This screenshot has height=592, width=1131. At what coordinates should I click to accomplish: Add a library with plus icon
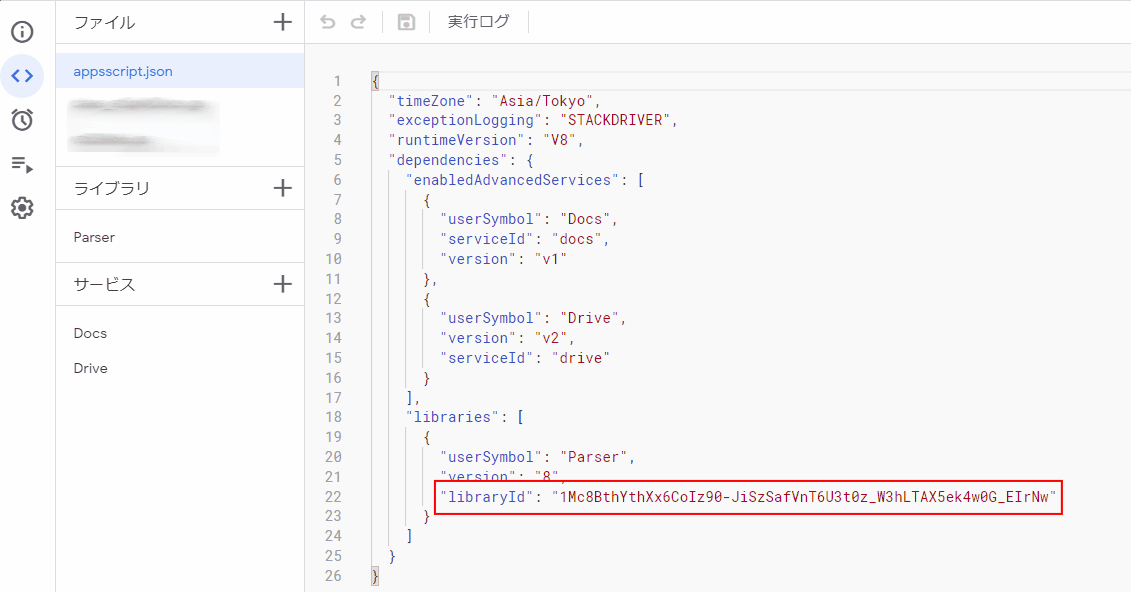pos(283,188)
